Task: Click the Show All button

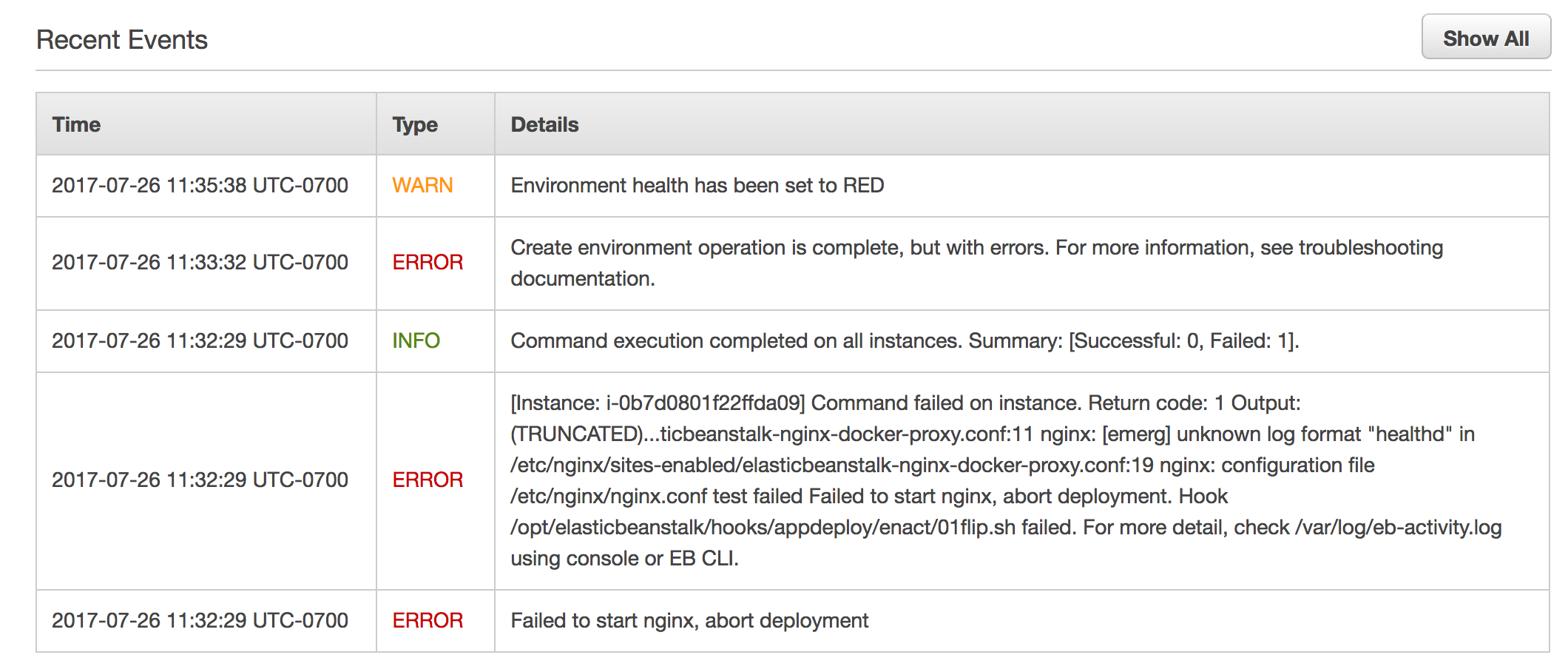Action: pyautogui.click(x=1485, y=38)
